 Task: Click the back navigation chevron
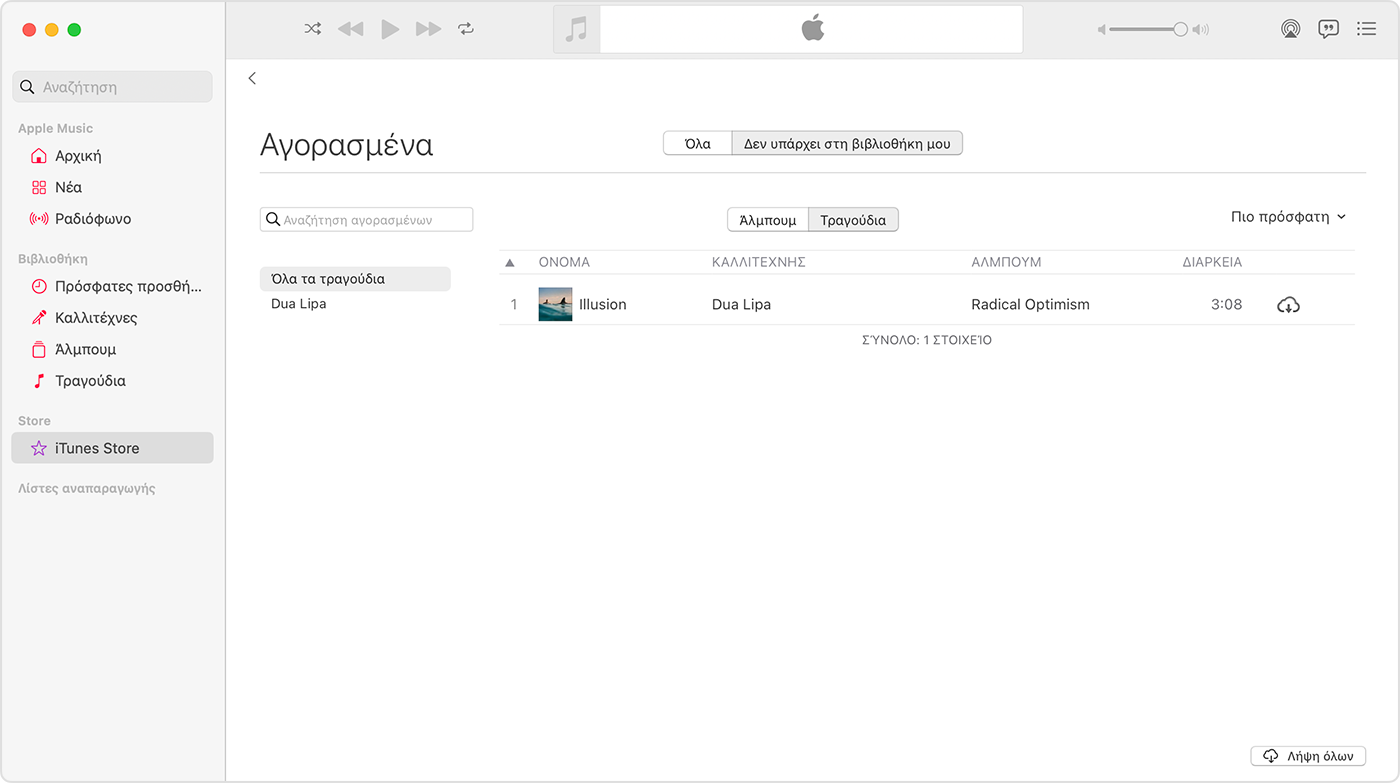pyautogui.click(x=252, y=78)
